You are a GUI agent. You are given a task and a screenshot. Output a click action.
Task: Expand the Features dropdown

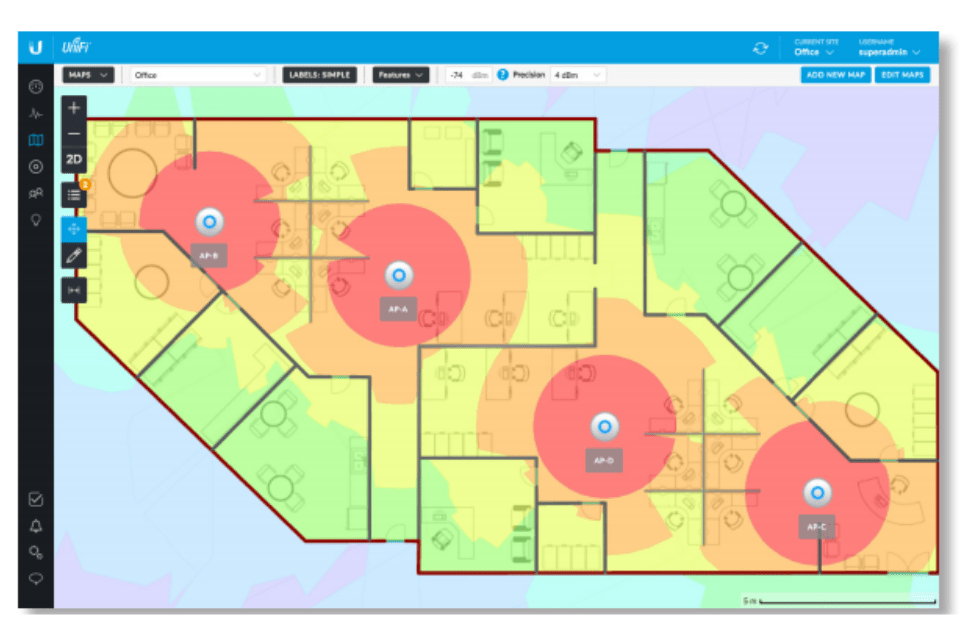coord(400,75)
